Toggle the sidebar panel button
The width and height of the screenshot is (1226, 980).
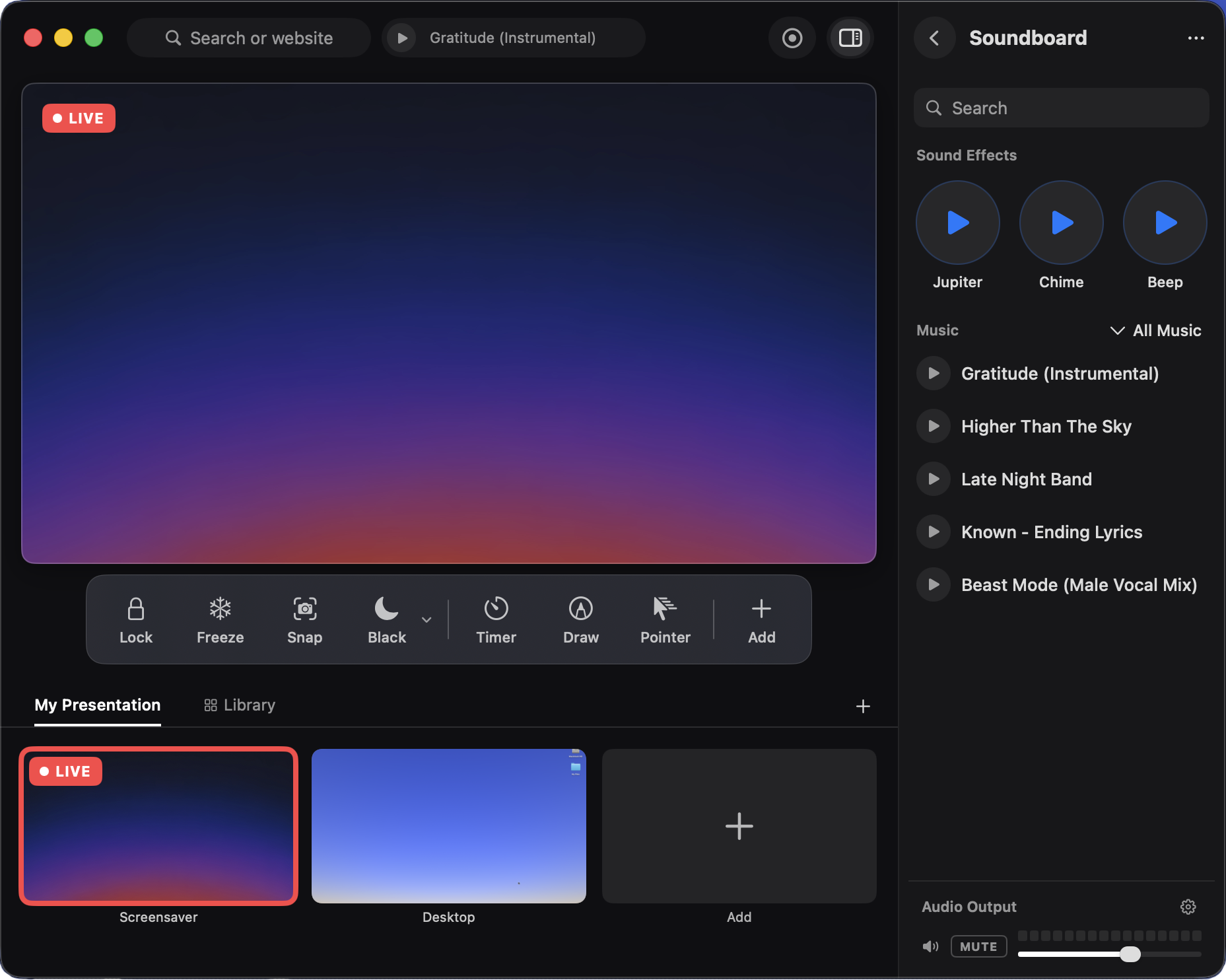(850, 38)
